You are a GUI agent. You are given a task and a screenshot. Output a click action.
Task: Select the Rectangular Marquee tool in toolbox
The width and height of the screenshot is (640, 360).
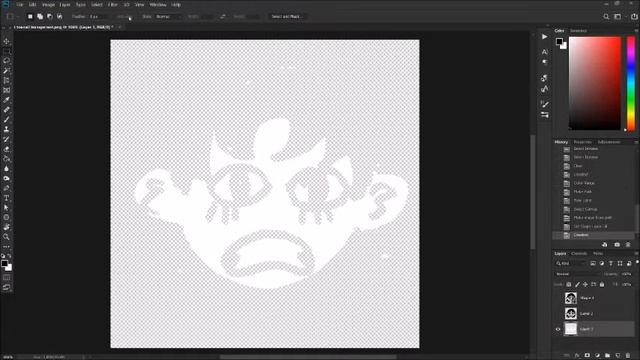coord(7,51)
